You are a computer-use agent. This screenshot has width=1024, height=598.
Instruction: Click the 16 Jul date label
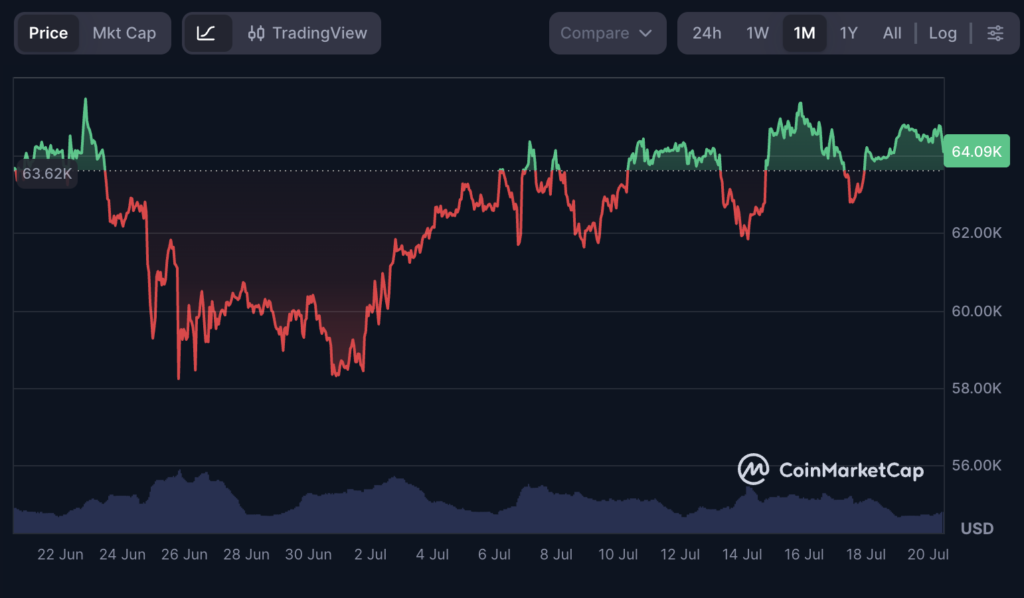point(804,554)
